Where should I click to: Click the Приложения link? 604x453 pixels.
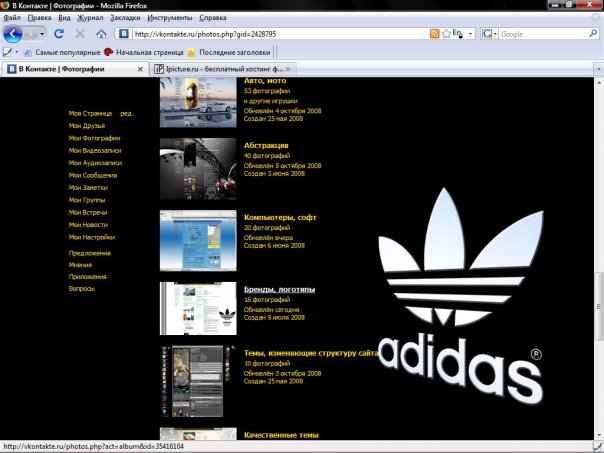coord(87,277)
